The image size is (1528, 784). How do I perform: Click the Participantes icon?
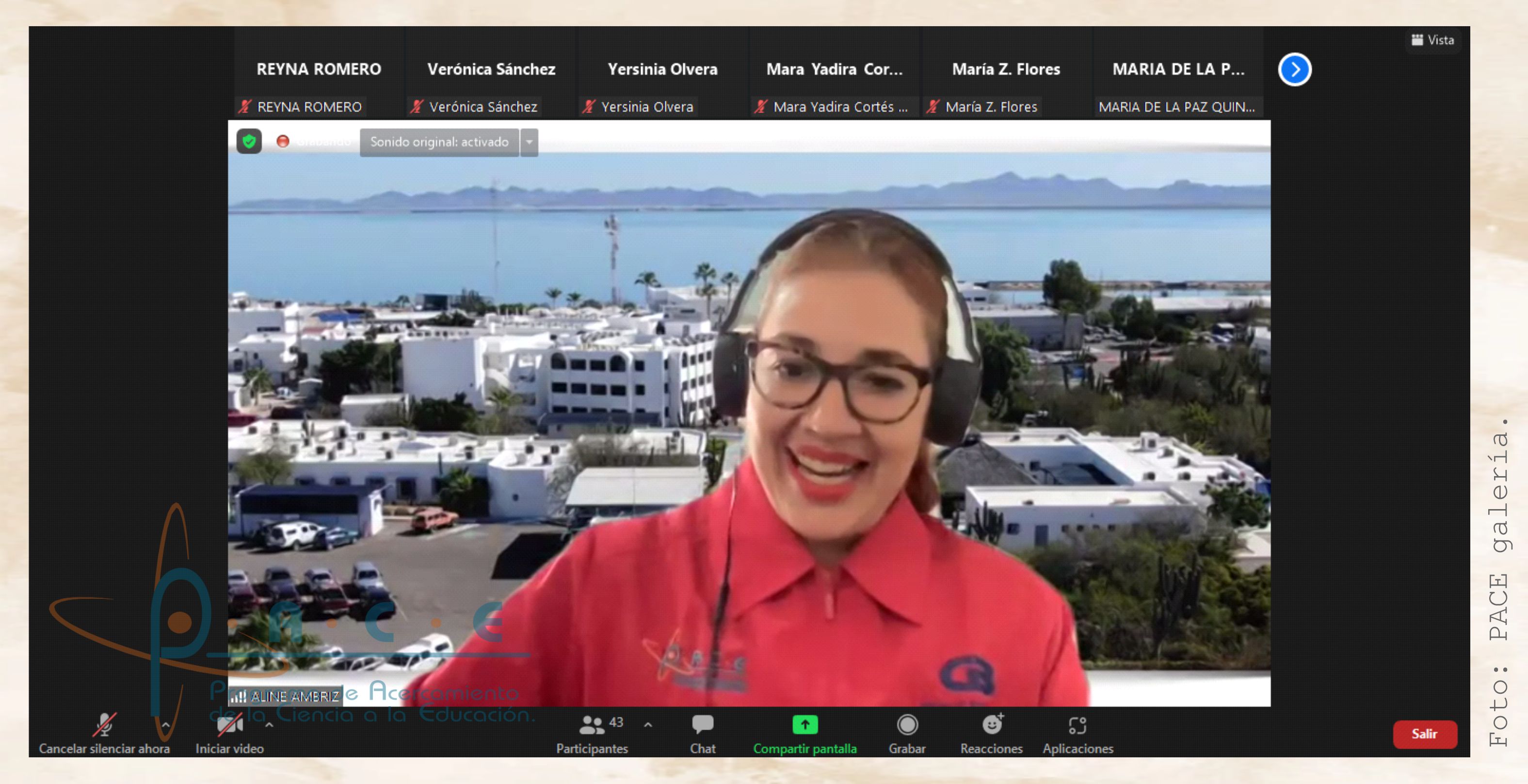pyautogui.click(x=592, y=725)
